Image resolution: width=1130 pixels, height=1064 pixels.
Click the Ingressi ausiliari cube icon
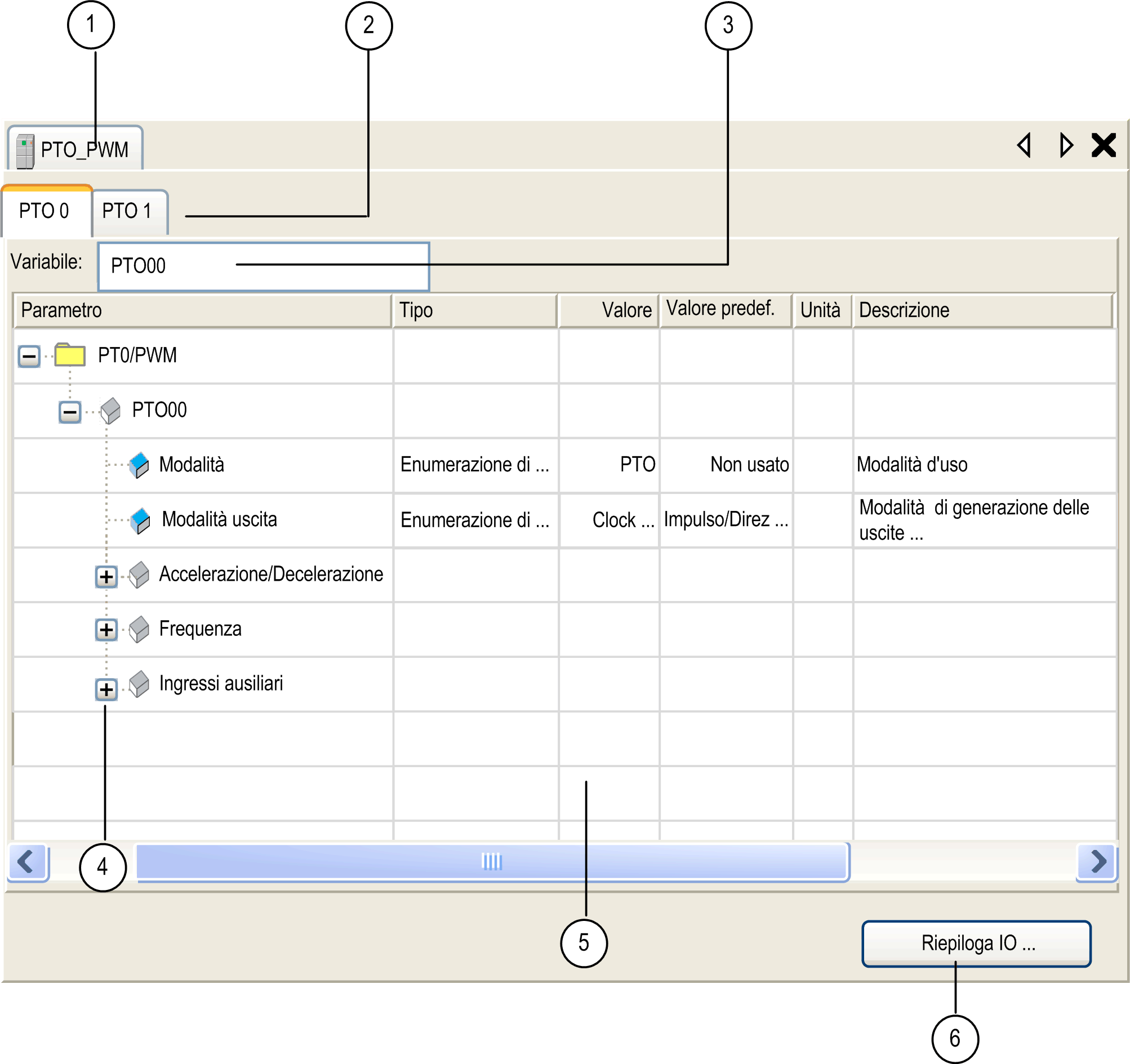(139, 684)
